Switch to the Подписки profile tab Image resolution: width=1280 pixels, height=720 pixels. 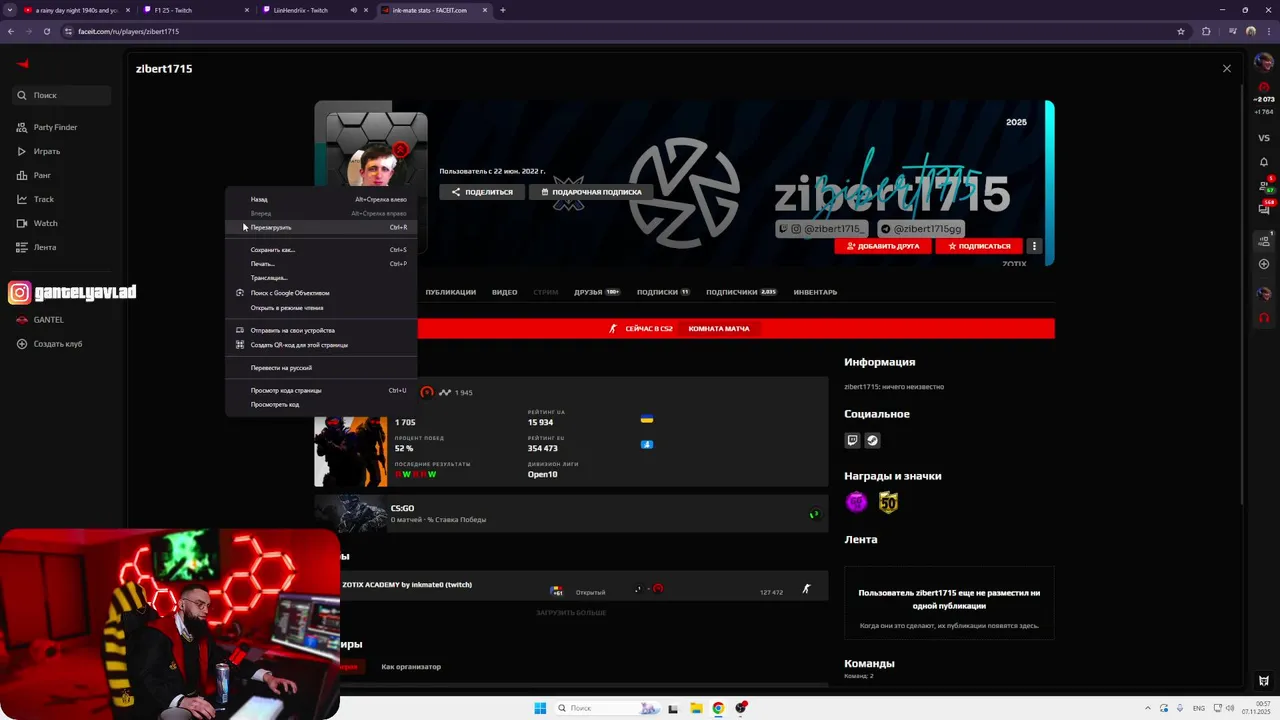(663, 292)
